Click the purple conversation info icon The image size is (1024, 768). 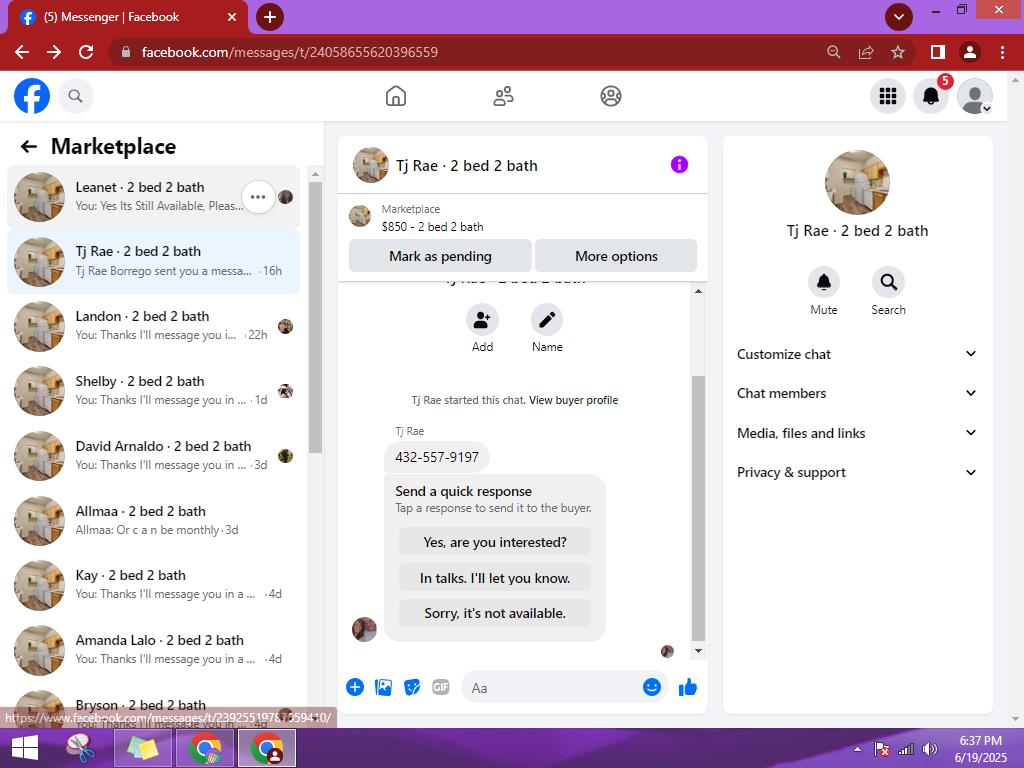point(679,165)
